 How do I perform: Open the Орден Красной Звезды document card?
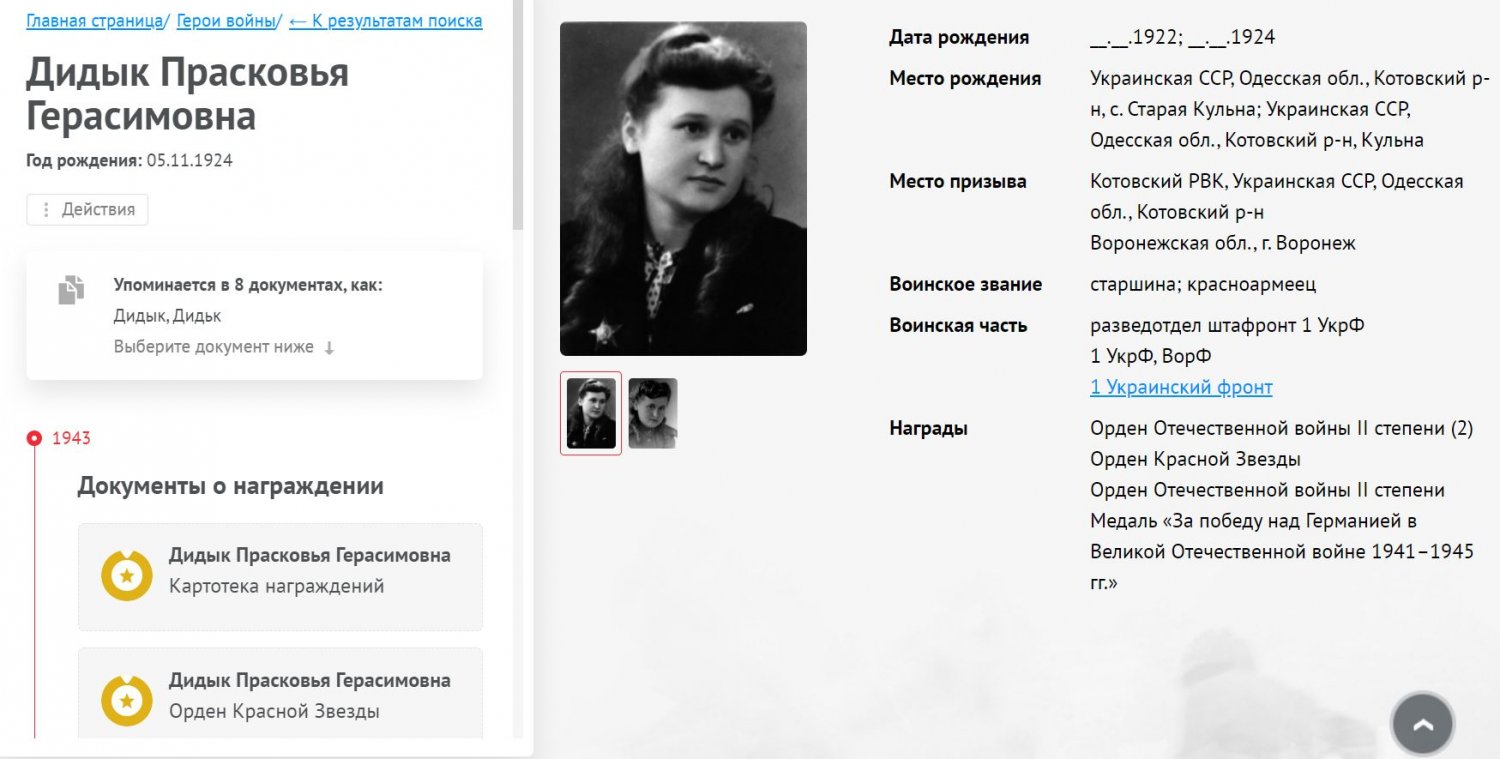pyautogui.click(x=280, y=694)
